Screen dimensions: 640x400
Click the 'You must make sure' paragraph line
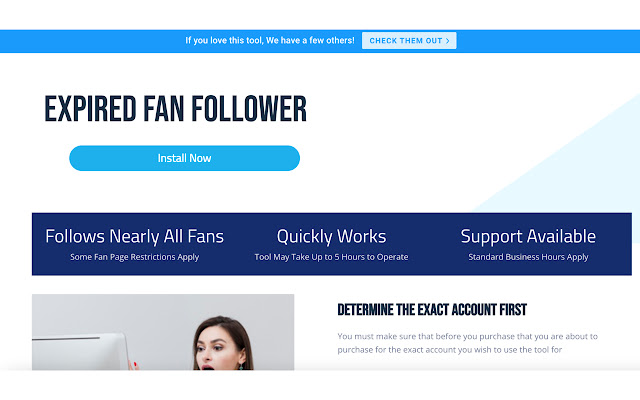(x=467, y=336)
